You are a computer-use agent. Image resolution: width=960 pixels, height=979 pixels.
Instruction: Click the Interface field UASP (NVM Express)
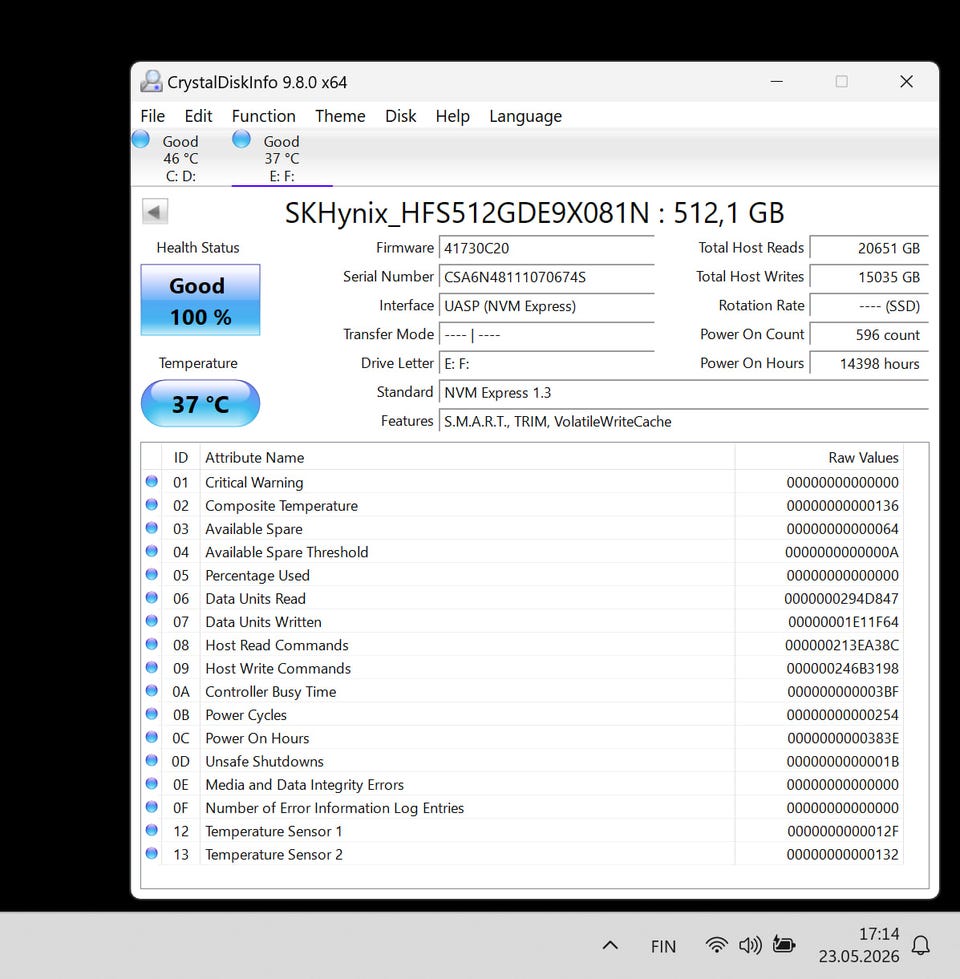pyautogui.click(x=546, y=306)
